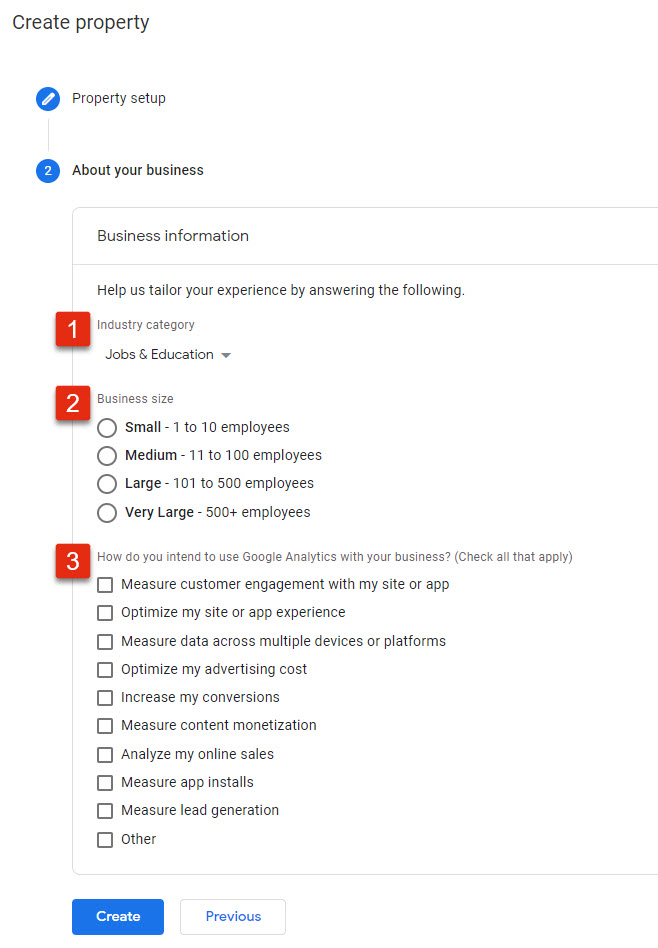Check Optimize my advertising cost
The height and width of the screenshot is (948, 658).
(105, 670)
